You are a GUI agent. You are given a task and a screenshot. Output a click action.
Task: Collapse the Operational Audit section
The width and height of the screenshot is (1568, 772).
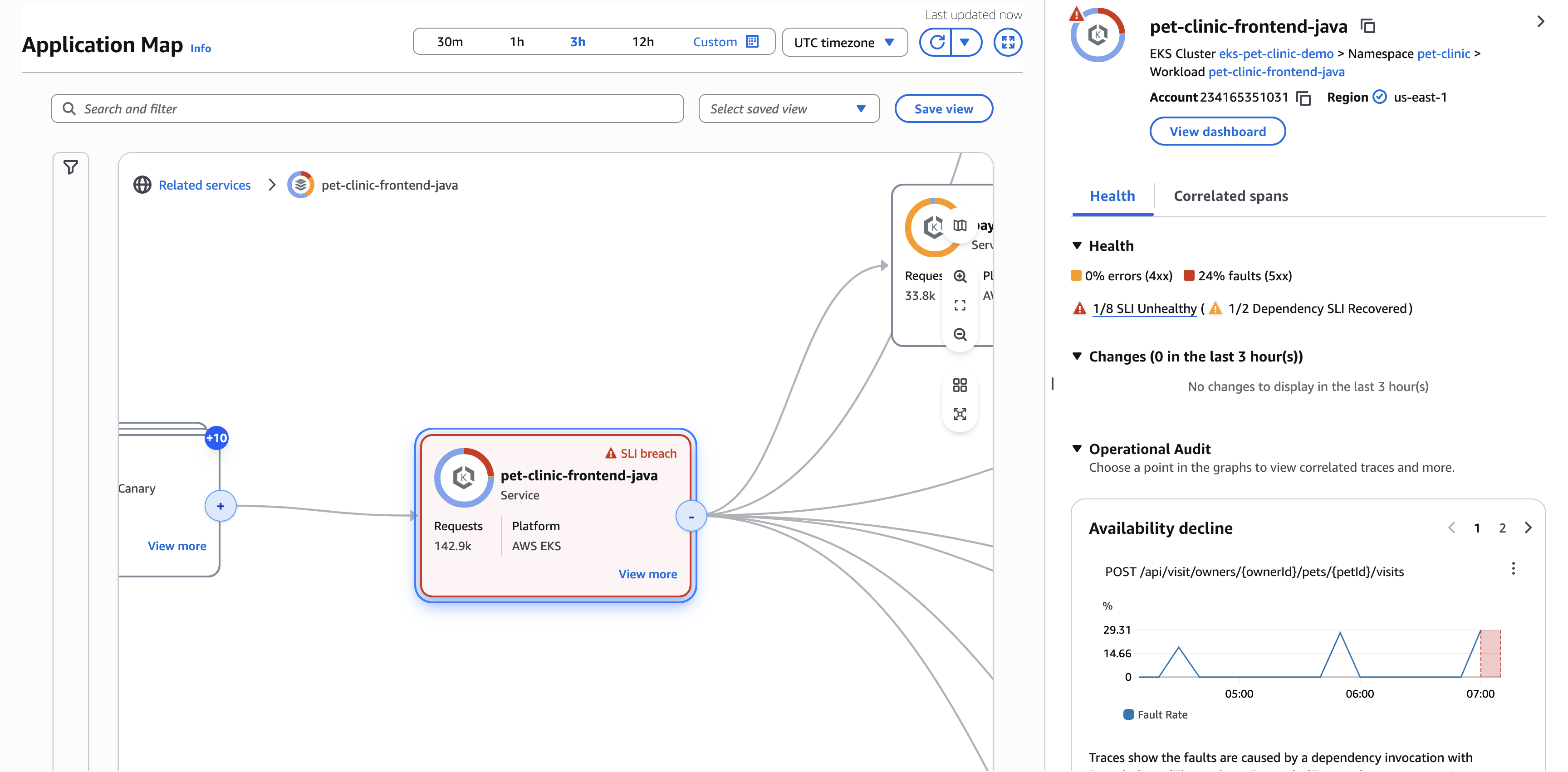(1078, 448)
